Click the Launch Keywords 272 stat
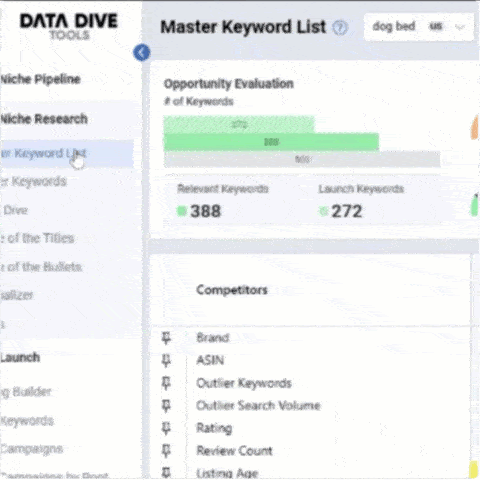The image size is (480, 480). tap(361, 202)
